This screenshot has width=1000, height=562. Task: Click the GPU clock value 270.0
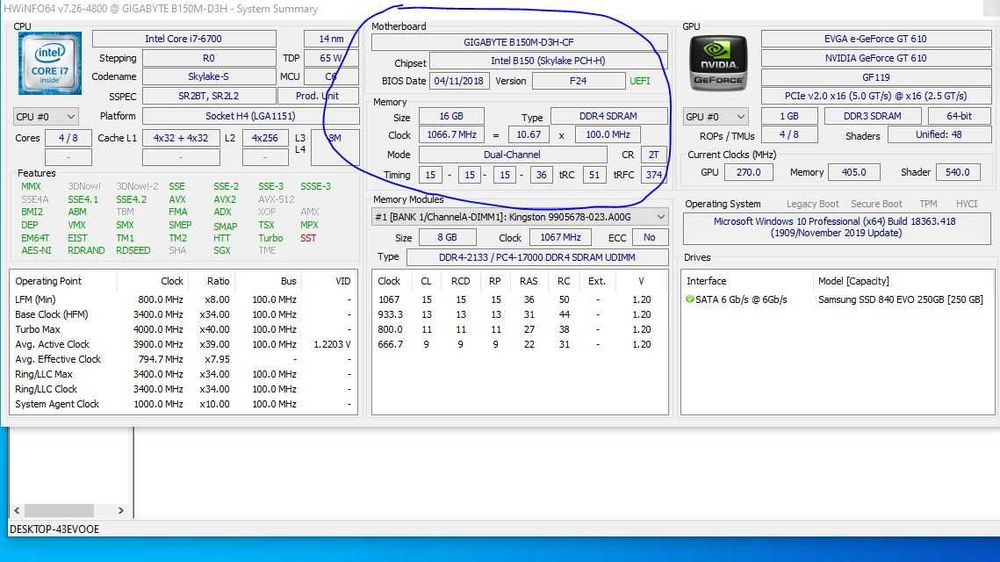tap(749, 172)
